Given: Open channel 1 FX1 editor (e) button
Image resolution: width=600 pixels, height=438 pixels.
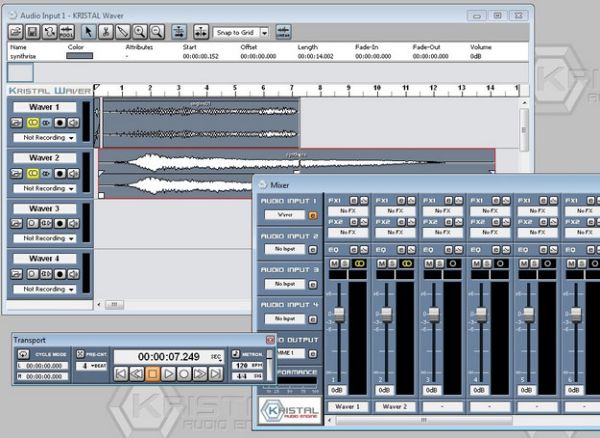Looking at the screenshot, I should pyautogui.click(x=354, y=200).
